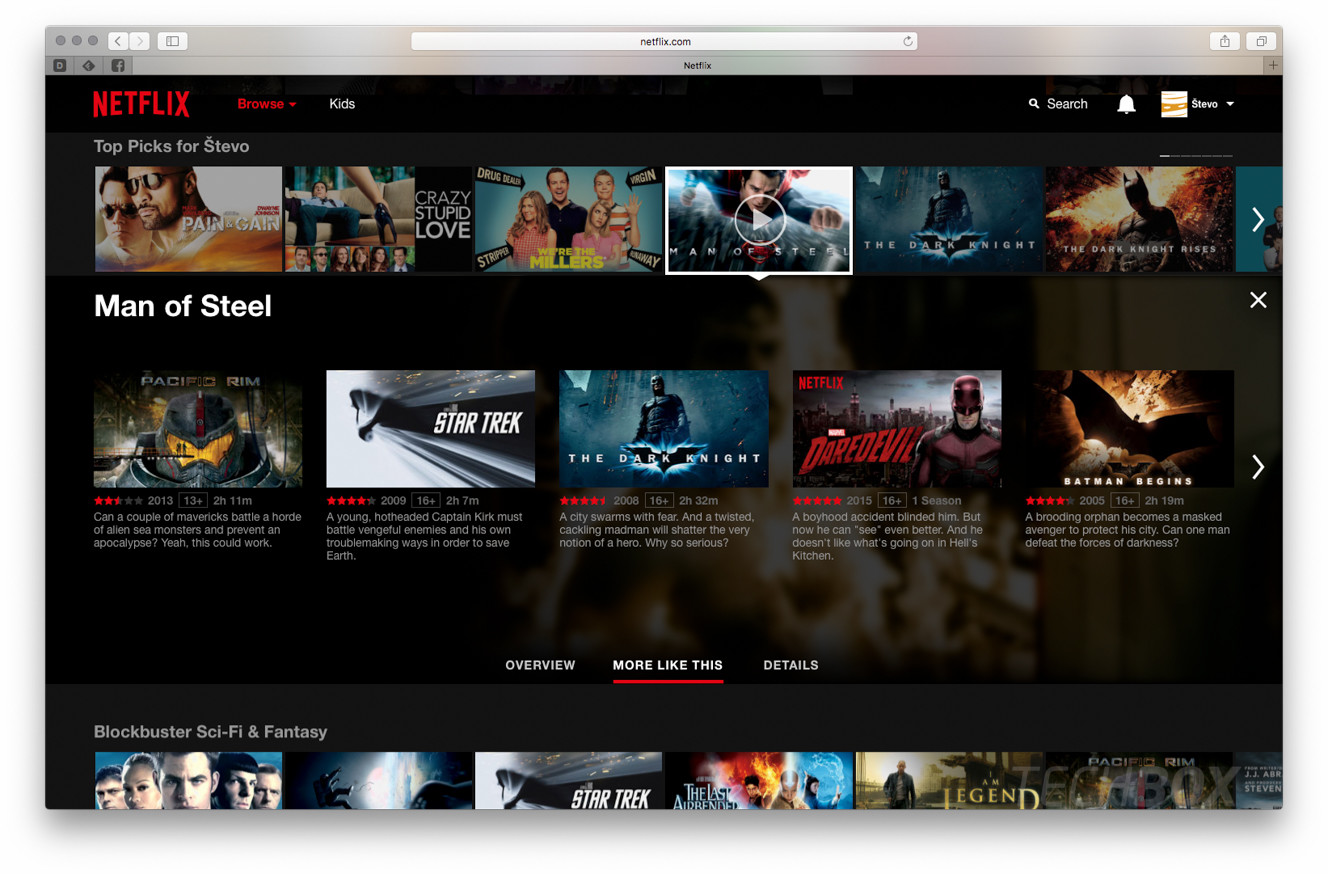Click the star rating under Batman Begins

click(x=1051, y=500)
